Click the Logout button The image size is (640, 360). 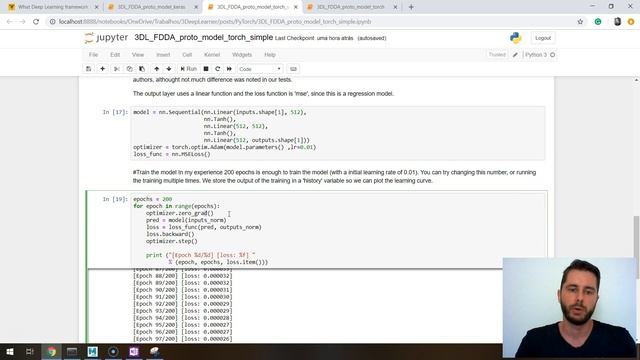[x=543, y=38]
